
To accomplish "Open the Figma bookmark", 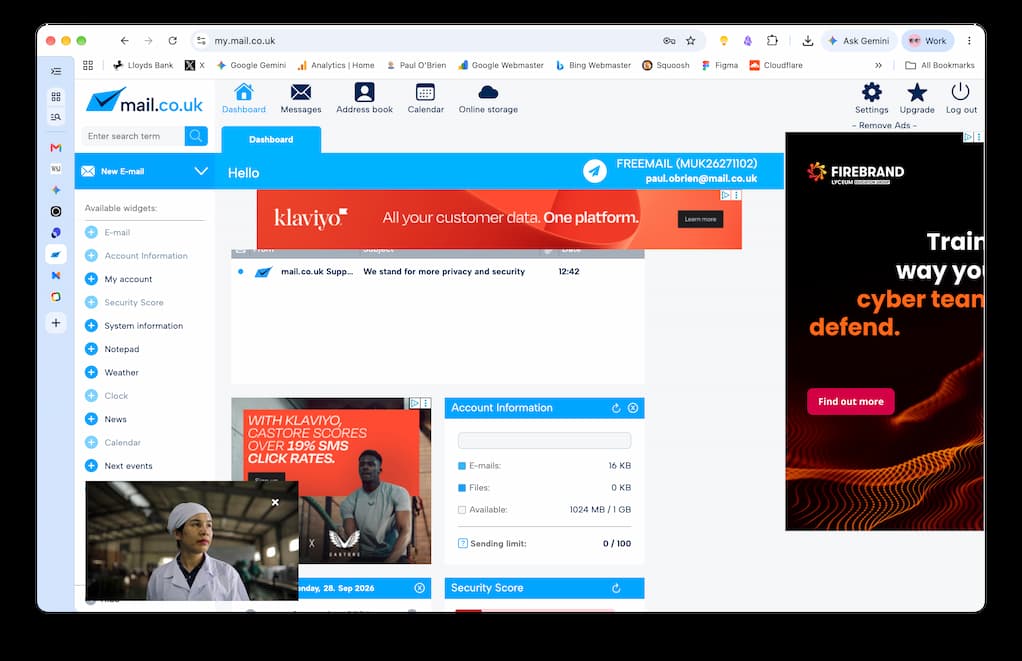I will point(720,65).
